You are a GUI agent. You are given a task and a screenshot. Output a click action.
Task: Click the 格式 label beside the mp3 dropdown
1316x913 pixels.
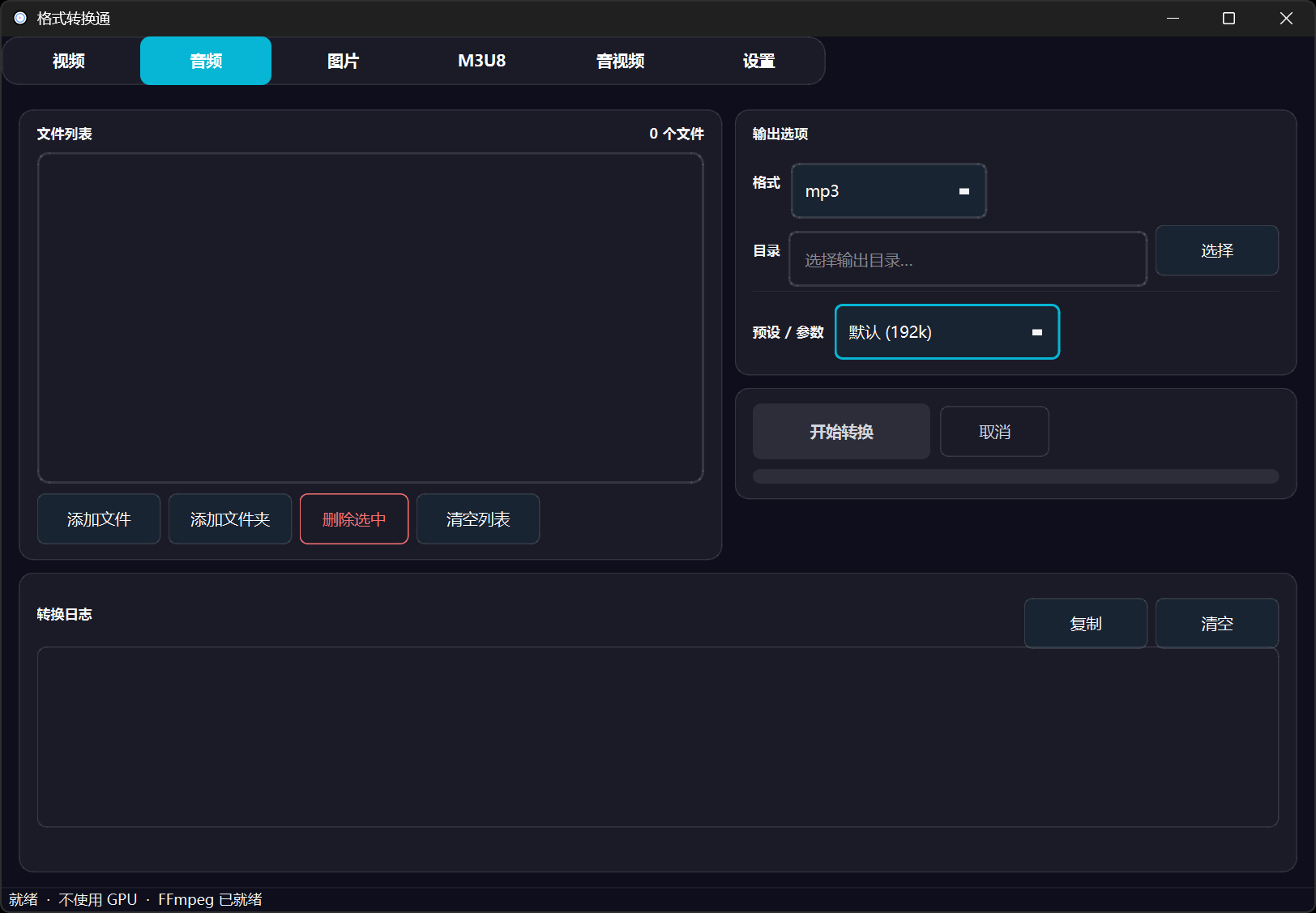coord(766,183)
